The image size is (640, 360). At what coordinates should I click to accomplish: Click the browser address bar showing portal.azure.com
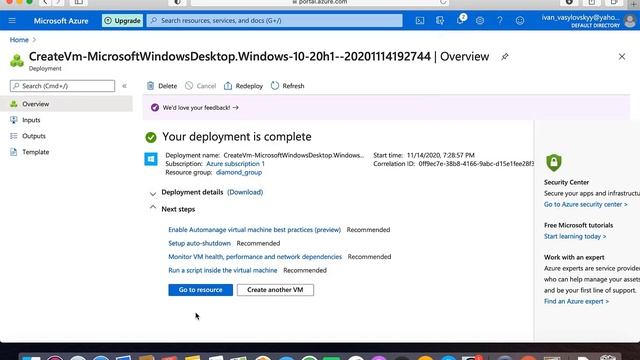pos(320,2)
